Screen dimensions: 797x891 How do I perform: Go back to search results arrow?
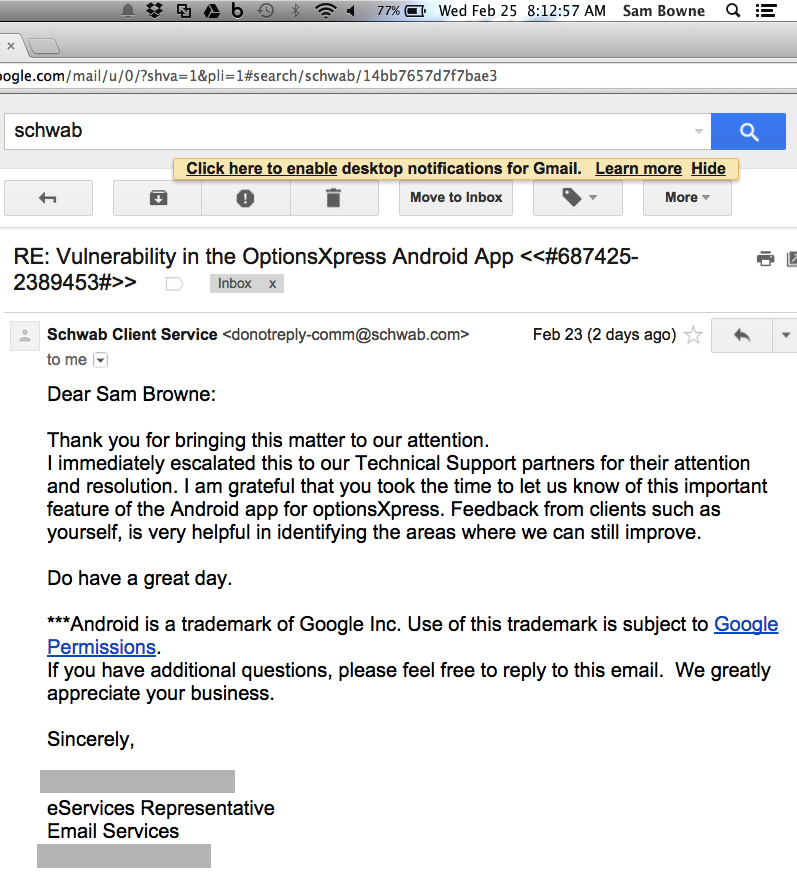click(x=48, y=198)
